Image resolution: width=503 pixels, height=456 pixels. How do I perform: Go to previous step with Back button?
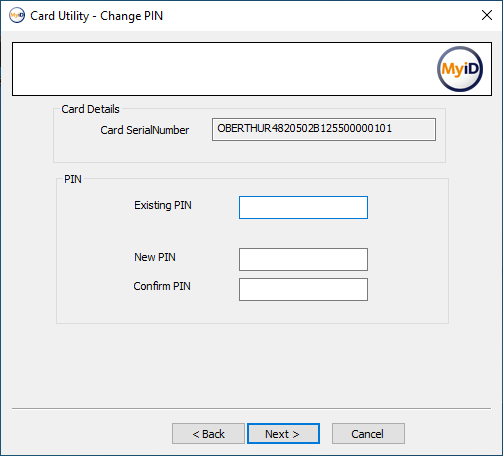click(208, 434)
